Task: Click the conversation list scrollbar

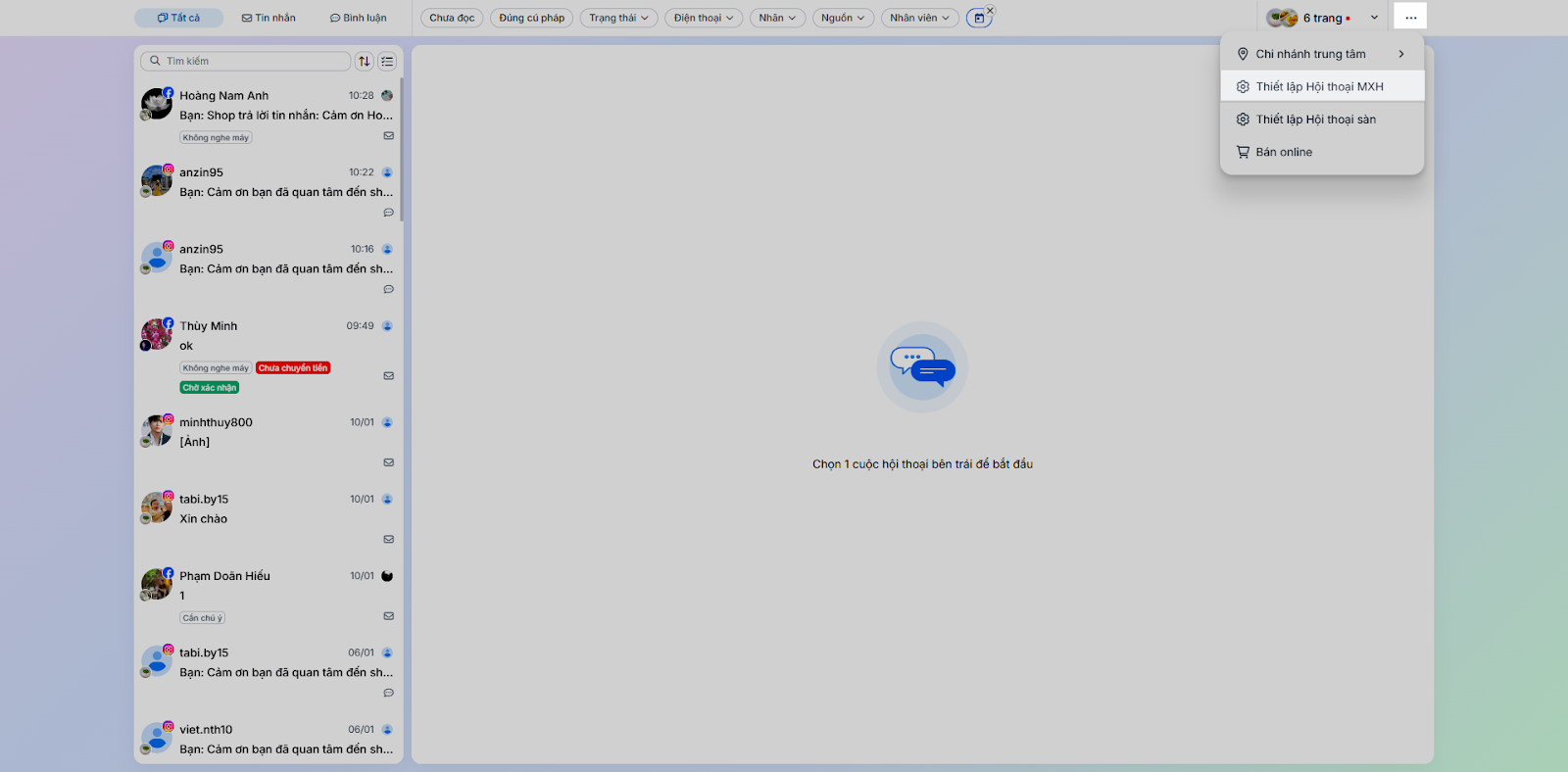Action: coord(401,149)
